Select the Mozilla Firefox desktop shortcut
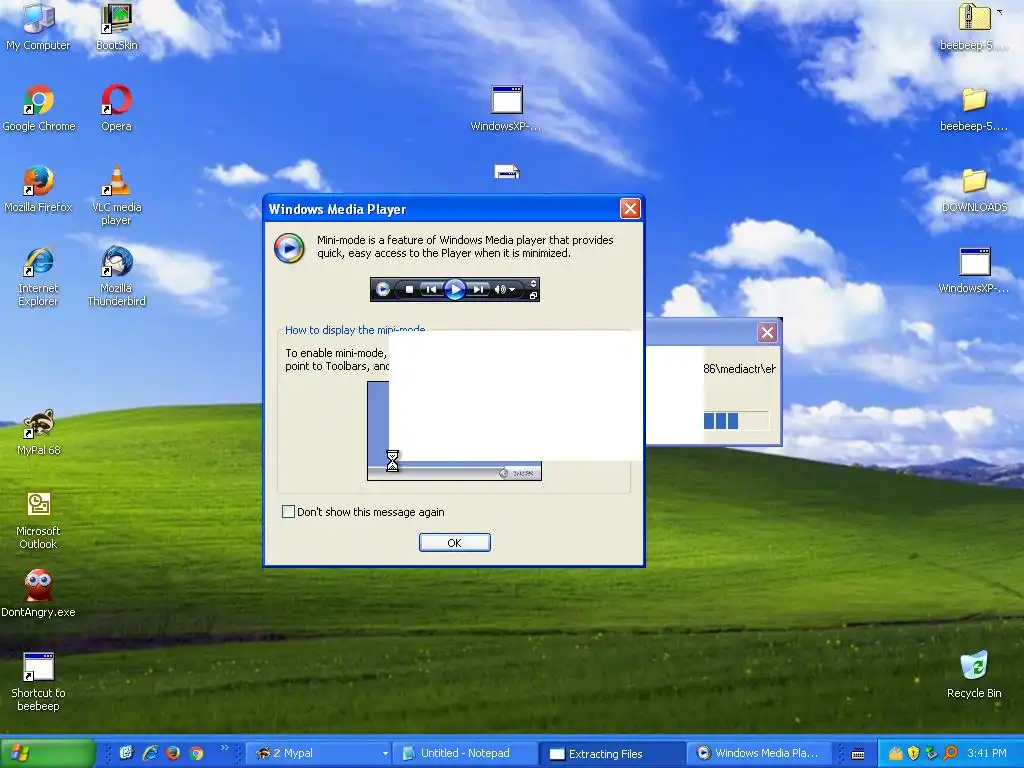The image size is (1024, 768). [x=38, y=189]
